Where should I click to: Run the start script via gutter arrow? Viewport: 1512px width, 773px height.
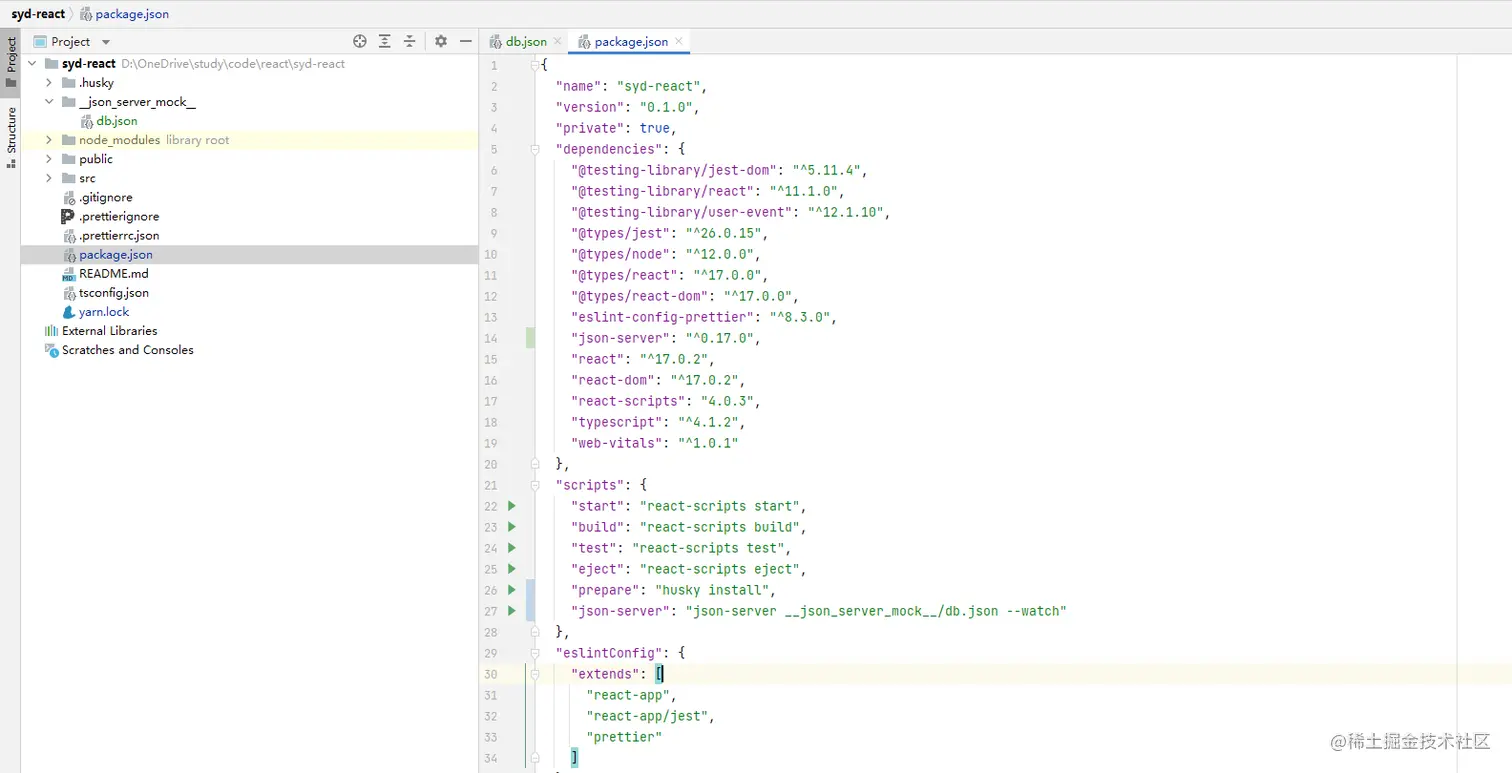[x=512, y=506]
